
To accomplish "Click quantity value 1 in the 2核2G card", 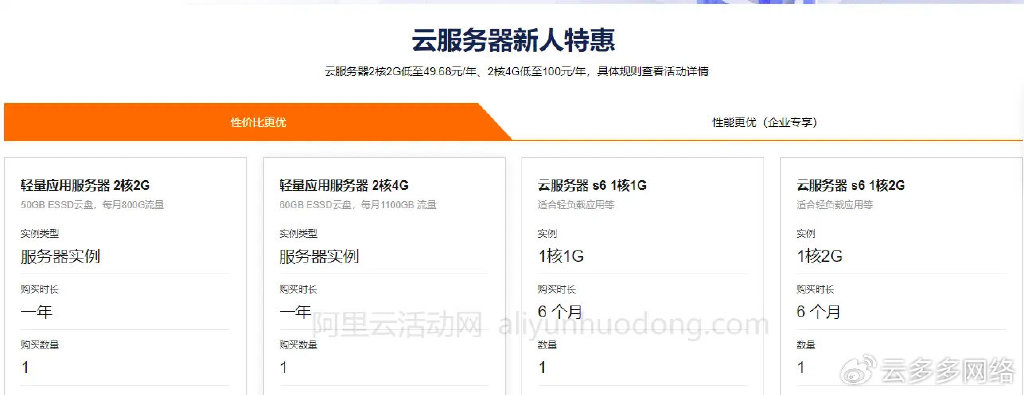I will pos(25,368).
